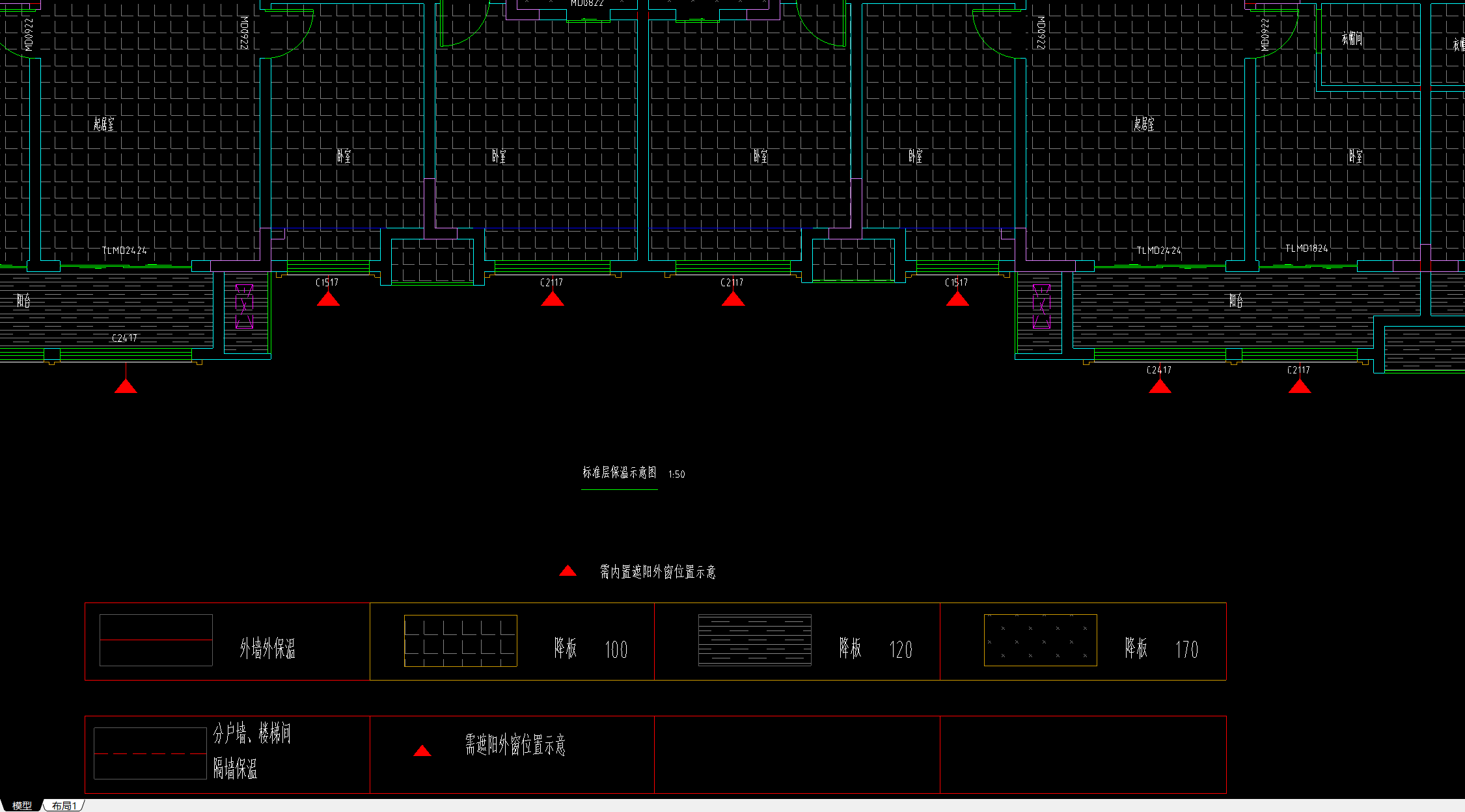The image size is (1465, 812).
Task: Select the TLMD1824 door label
Action: [1306, 249]
